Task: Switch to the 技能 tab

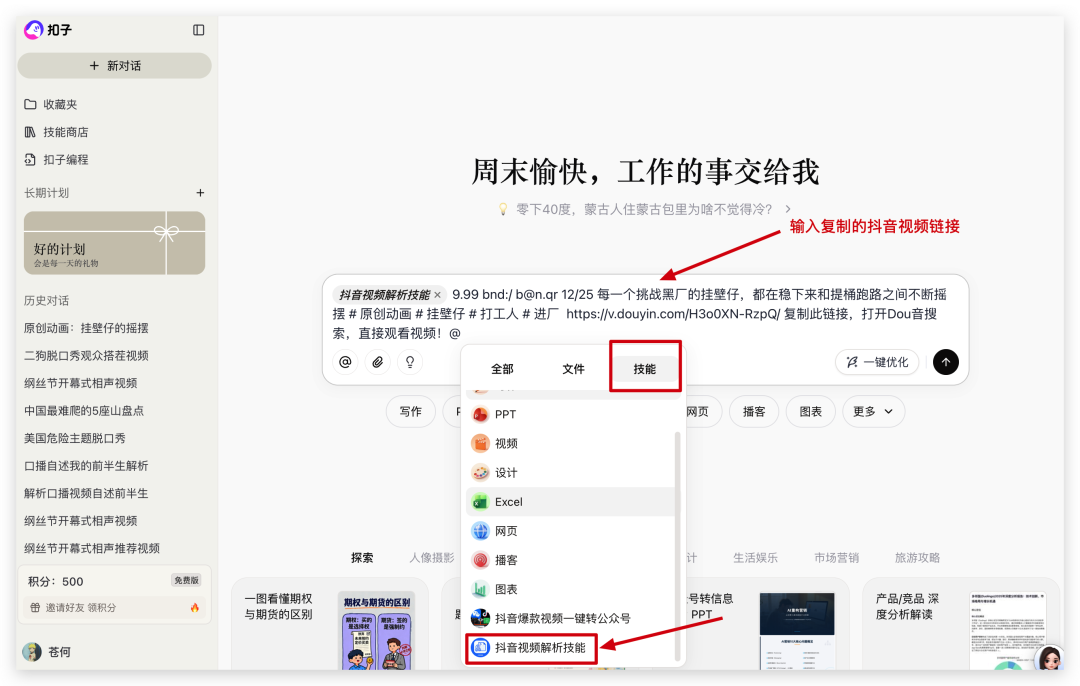Action: [x=645, y=368]
